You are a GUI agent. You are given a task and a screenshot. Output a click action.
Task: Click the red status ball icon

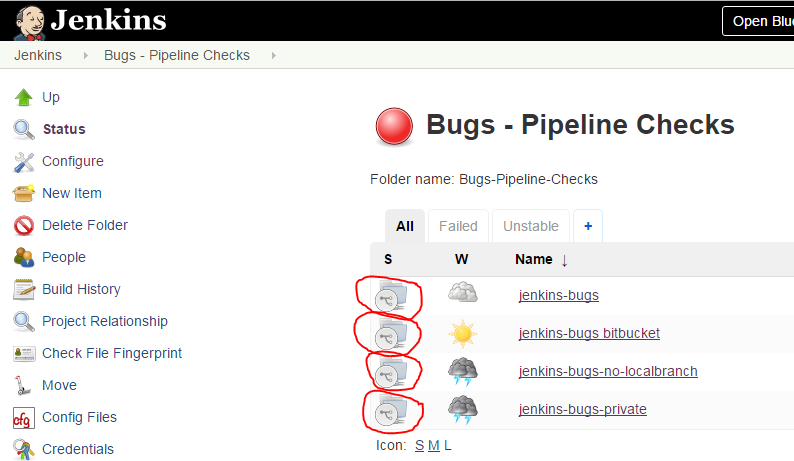[x=394, y=126]
